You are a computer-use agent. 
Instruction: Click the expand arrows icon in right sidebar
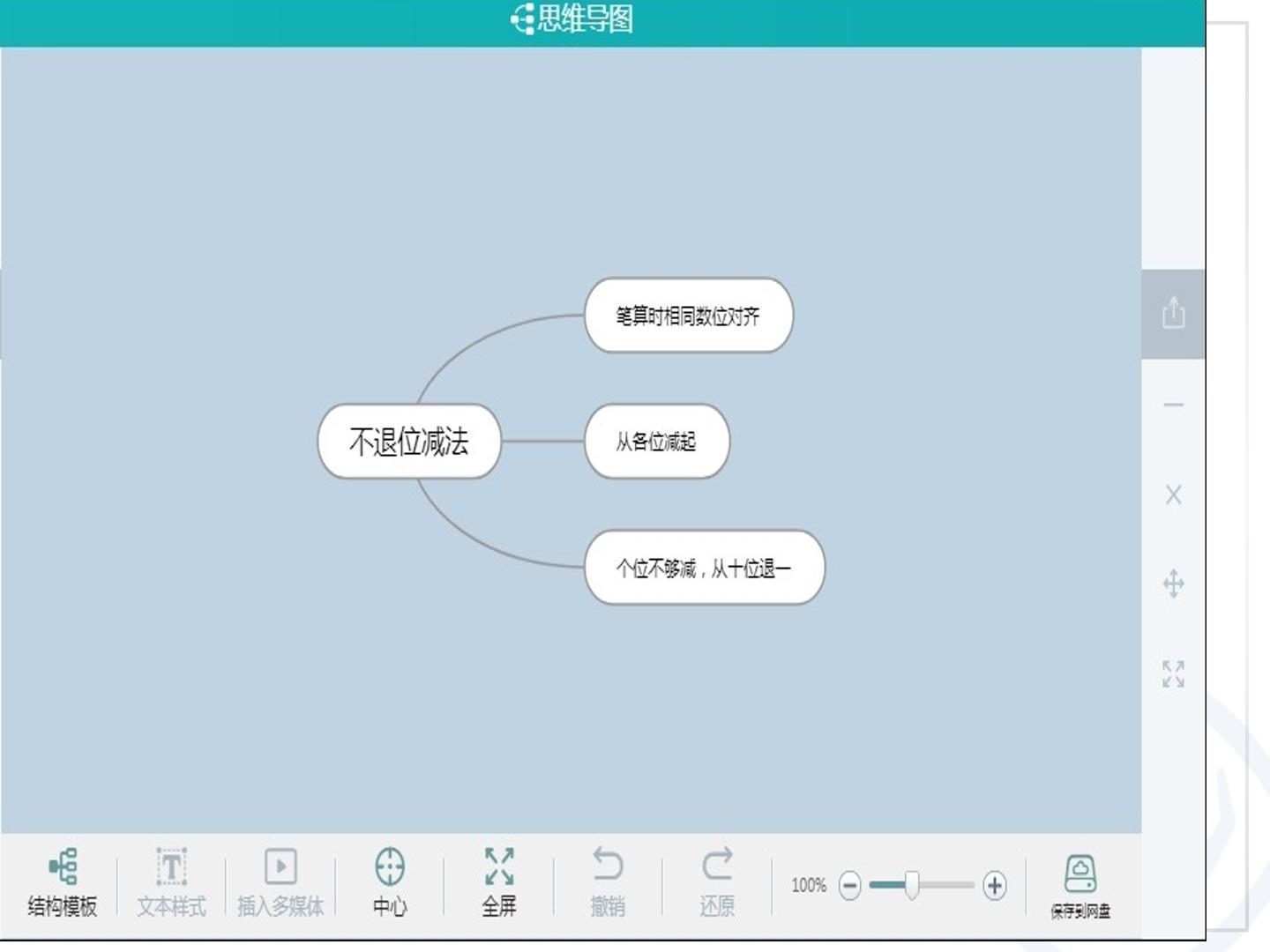(1173, 674)
